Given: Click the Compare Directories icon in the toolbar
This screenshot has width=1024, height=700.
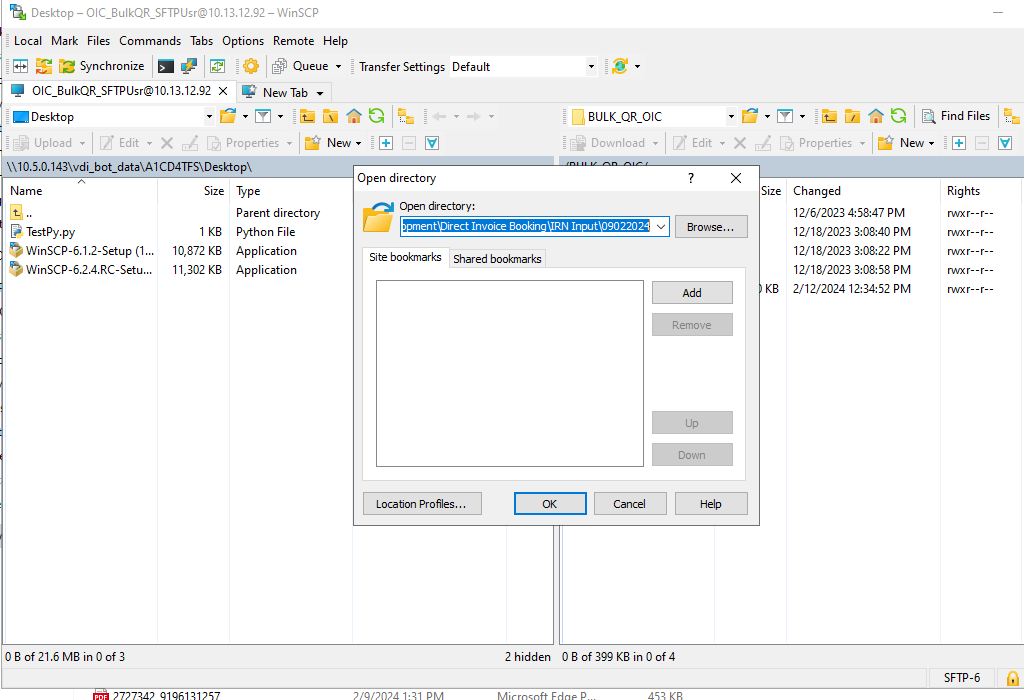Looking at the screenshot, I should pyautogui.click(x=20, y=66).
